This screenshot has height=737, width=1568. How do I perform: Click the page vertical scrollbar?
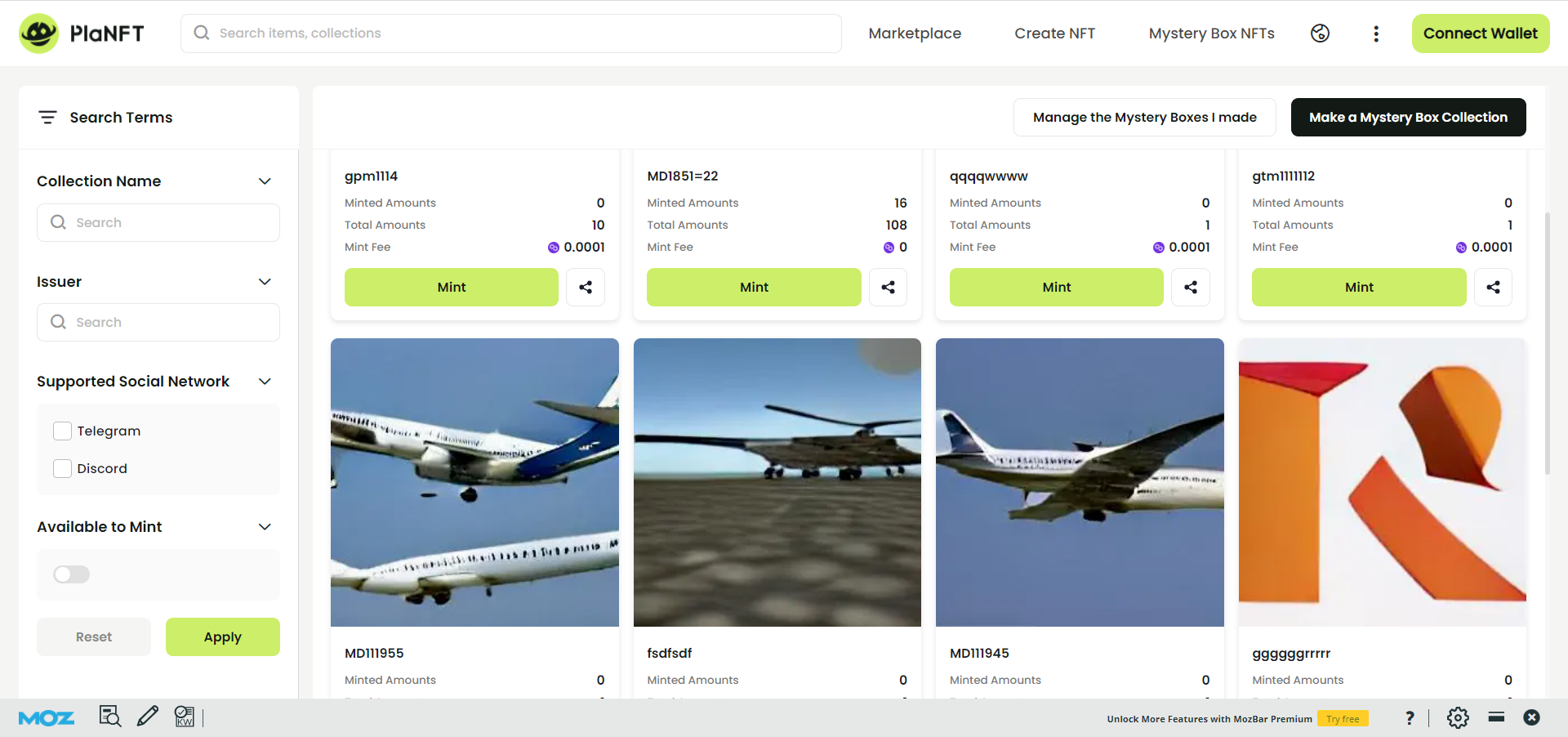coord(1548,343)
